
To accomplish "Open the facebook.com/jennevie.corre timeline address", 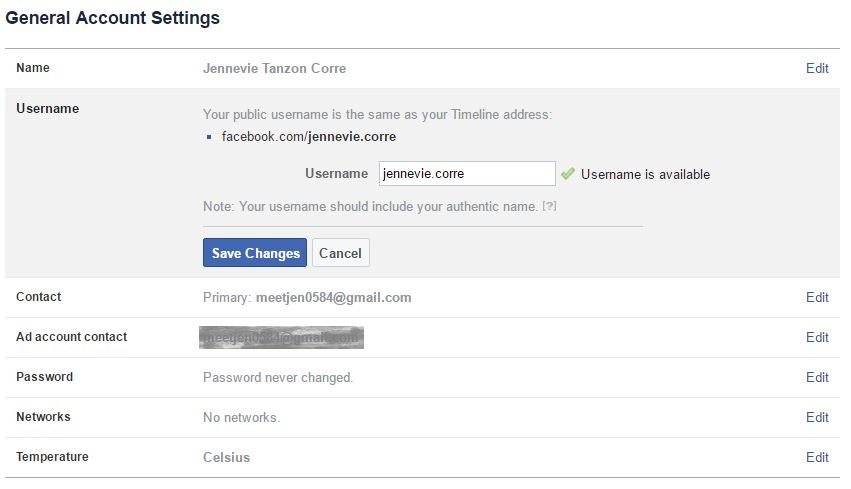I will click(308, 137).
